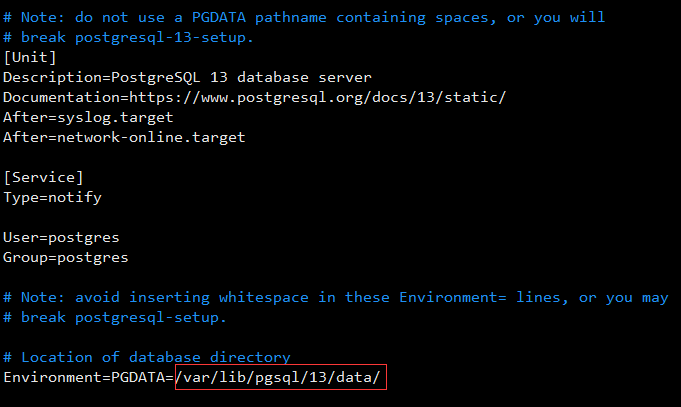681x407 pixels.
Task: Click the User=postgres line
Action: tap(61, 237)
